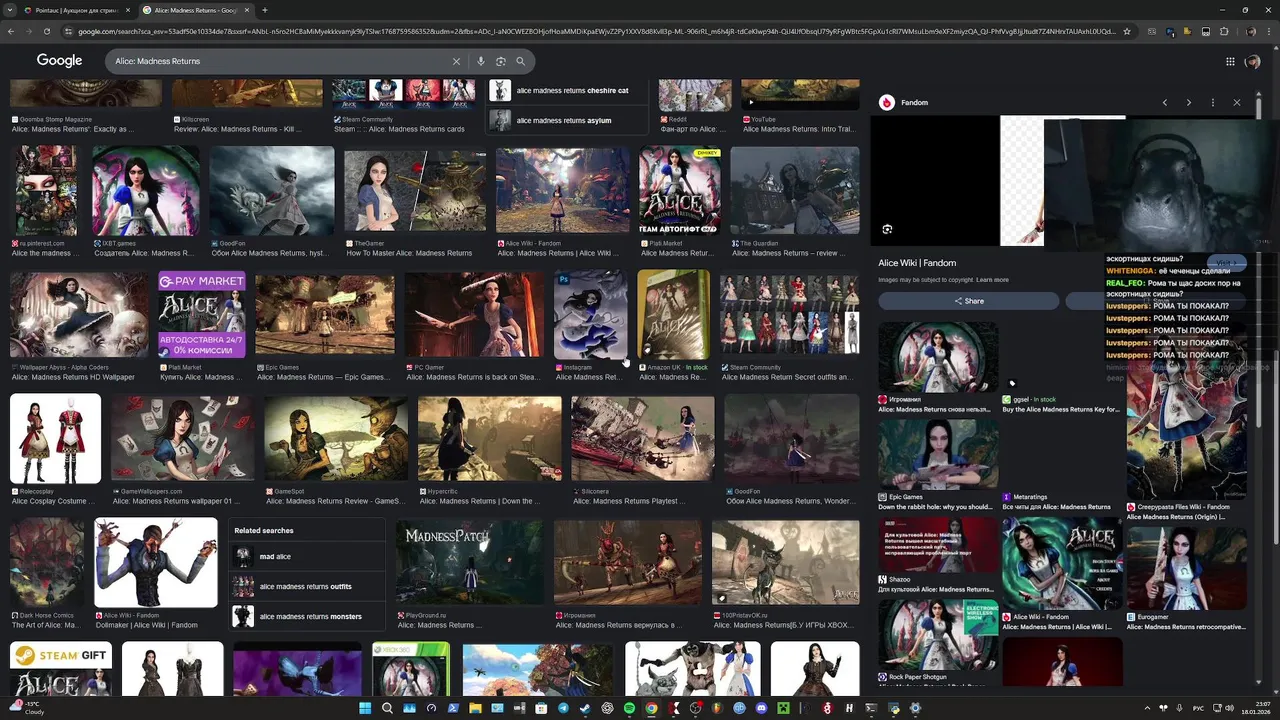
Task: Open the Epic Games related image in panel
Action: click(x=937, y=453)
